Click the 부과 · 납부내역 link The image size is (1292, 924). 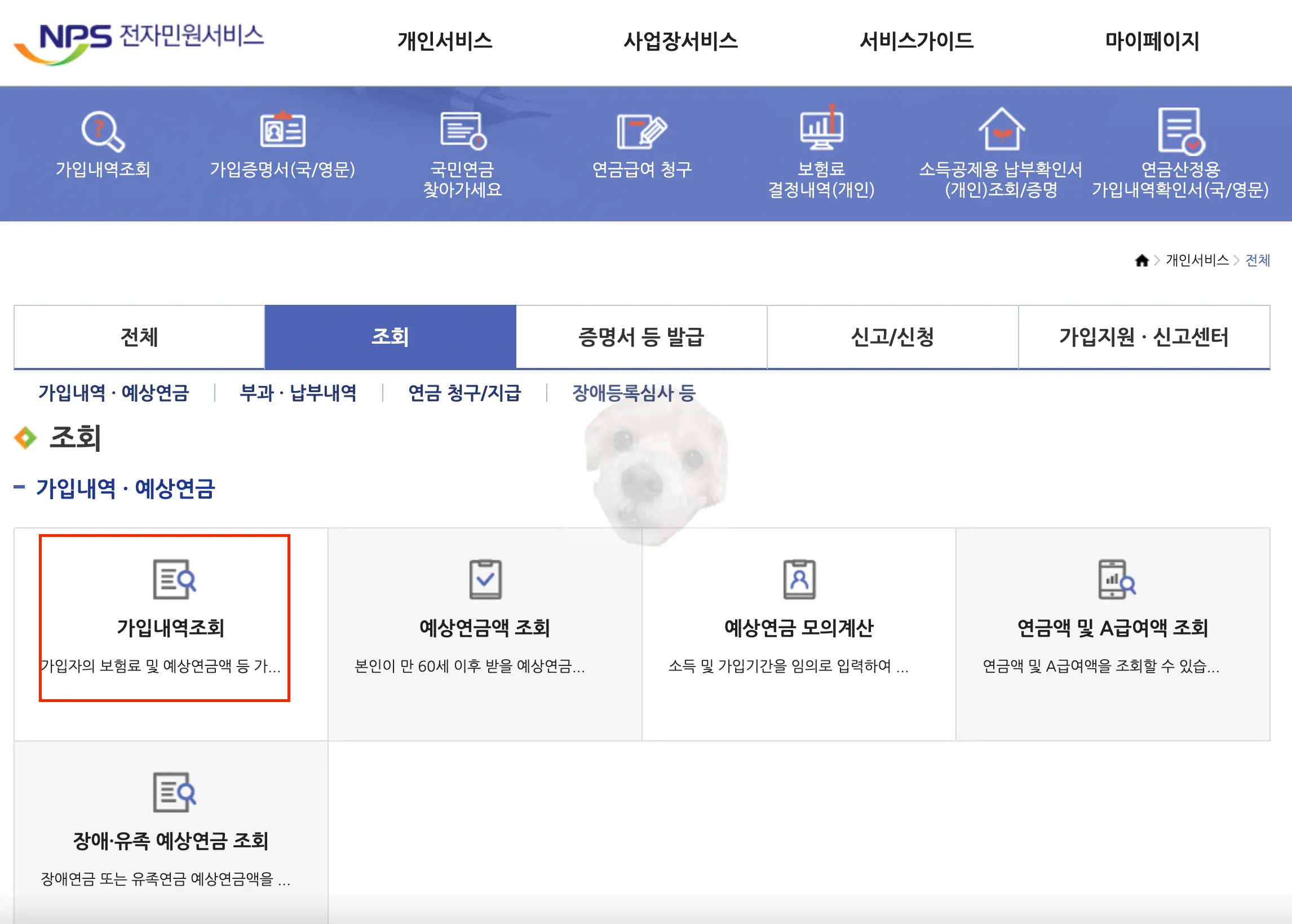tap(298, 393)
